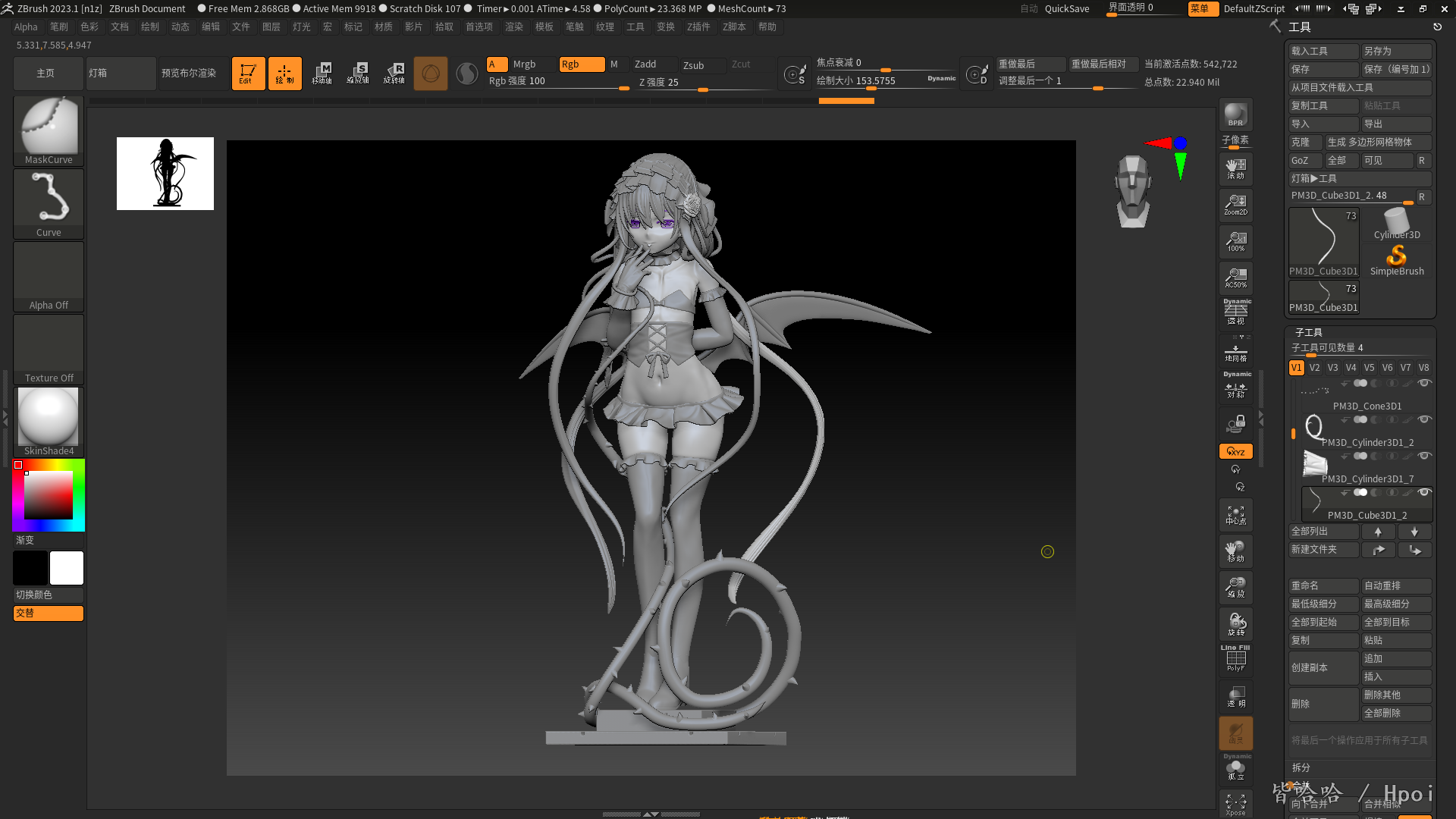1456x819 pixels.
Task: Click the Delete Other (删除其他) button
Action: [1397, 695]
